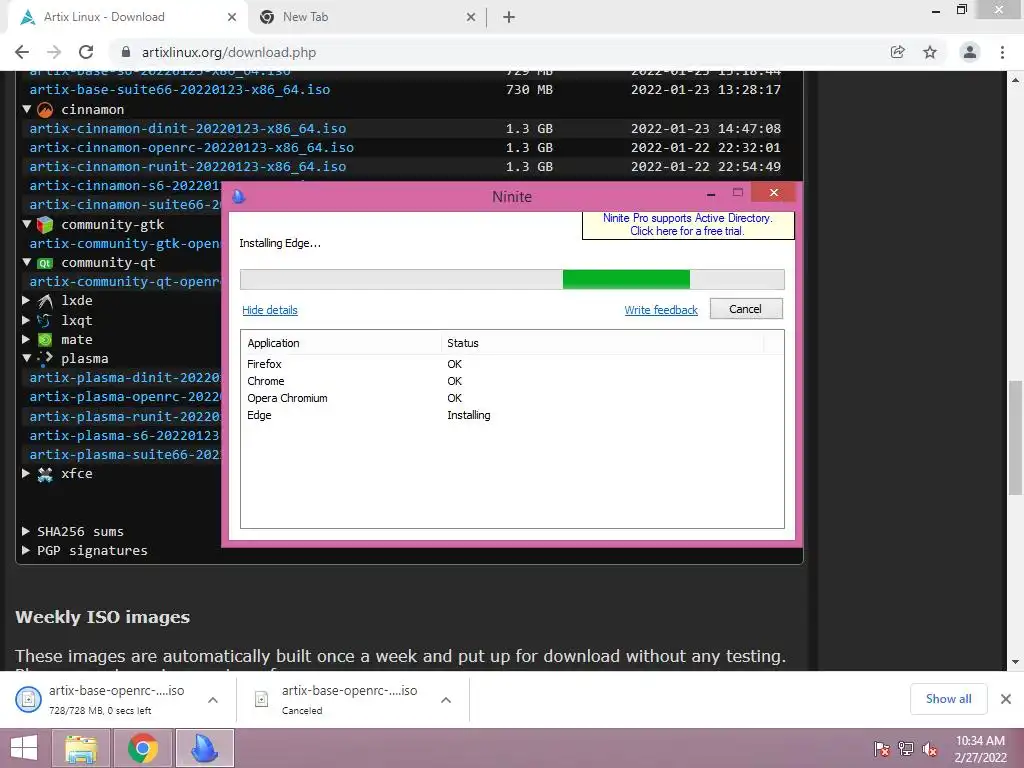The image size is (1024, 768).
Task: Click scrollbar down arrow on the page
Action: point(1016,662)
